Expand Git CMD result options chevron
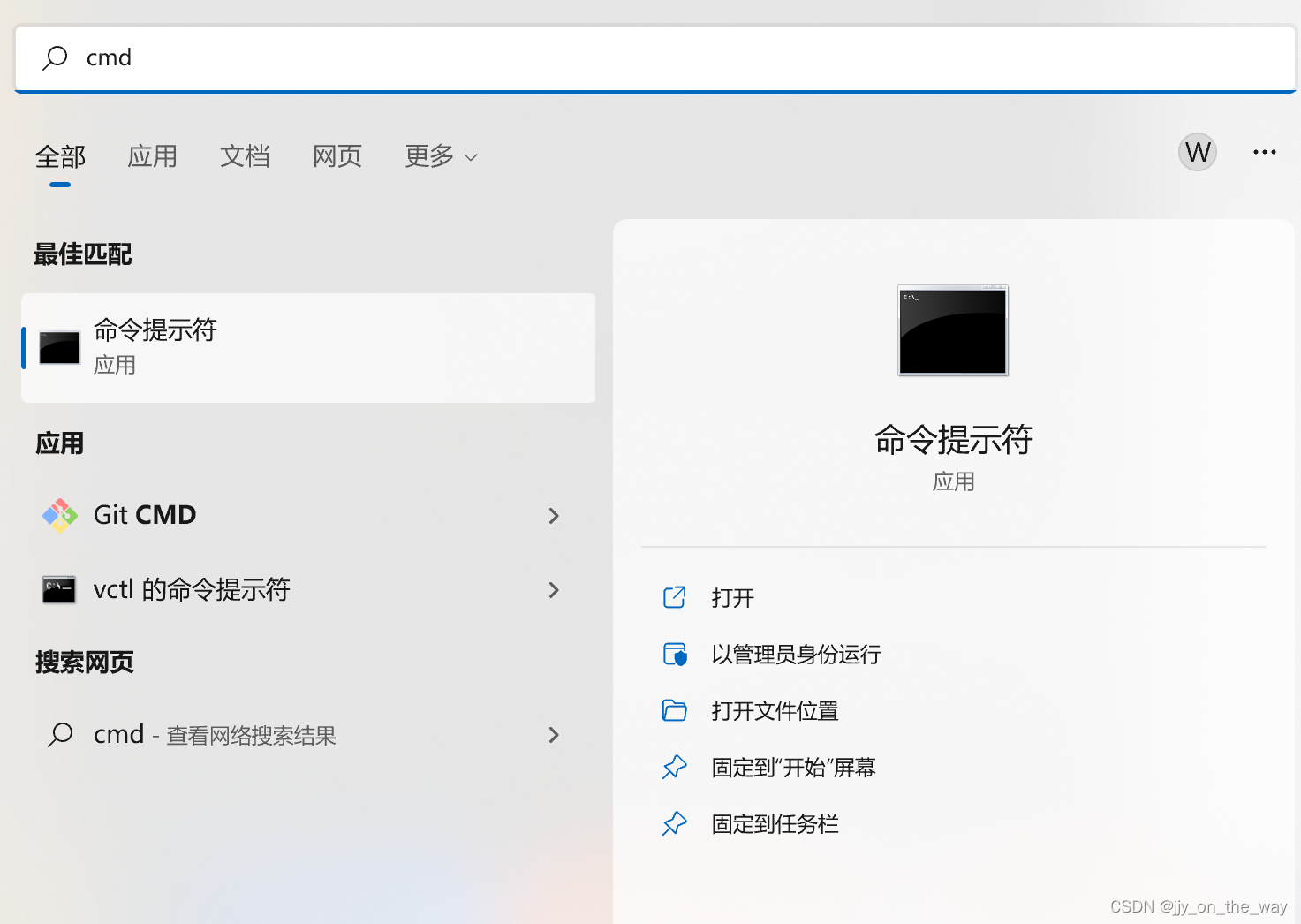 (554, 515)
